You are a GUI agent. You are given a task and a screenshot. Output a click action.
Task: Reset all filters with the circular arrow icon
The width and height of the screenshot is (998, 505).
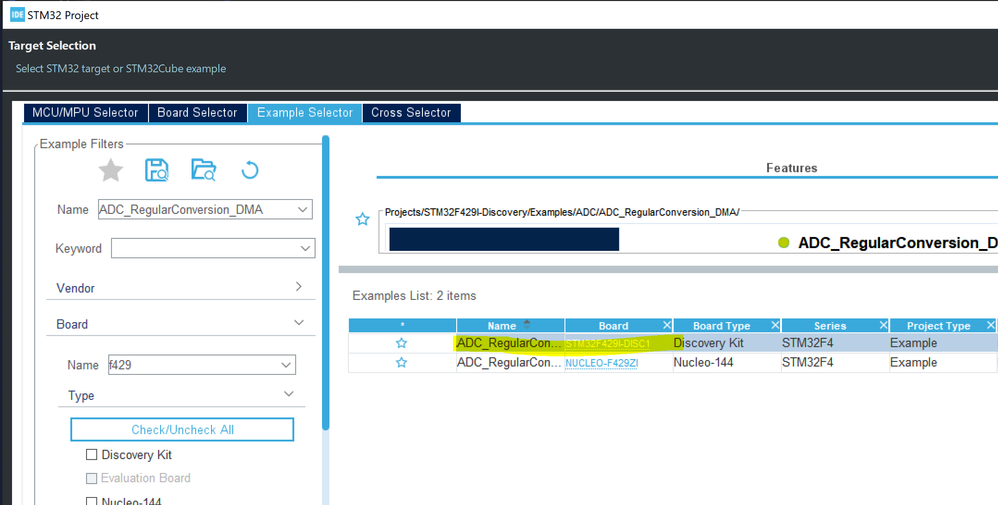(x=250, y=170)
